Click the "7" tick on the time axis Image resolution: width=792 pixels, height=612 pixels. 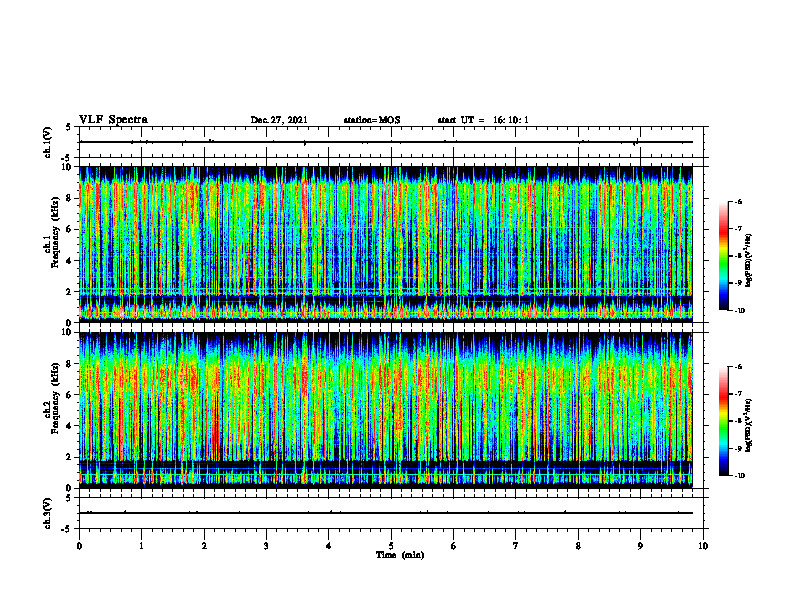[516, 546]
